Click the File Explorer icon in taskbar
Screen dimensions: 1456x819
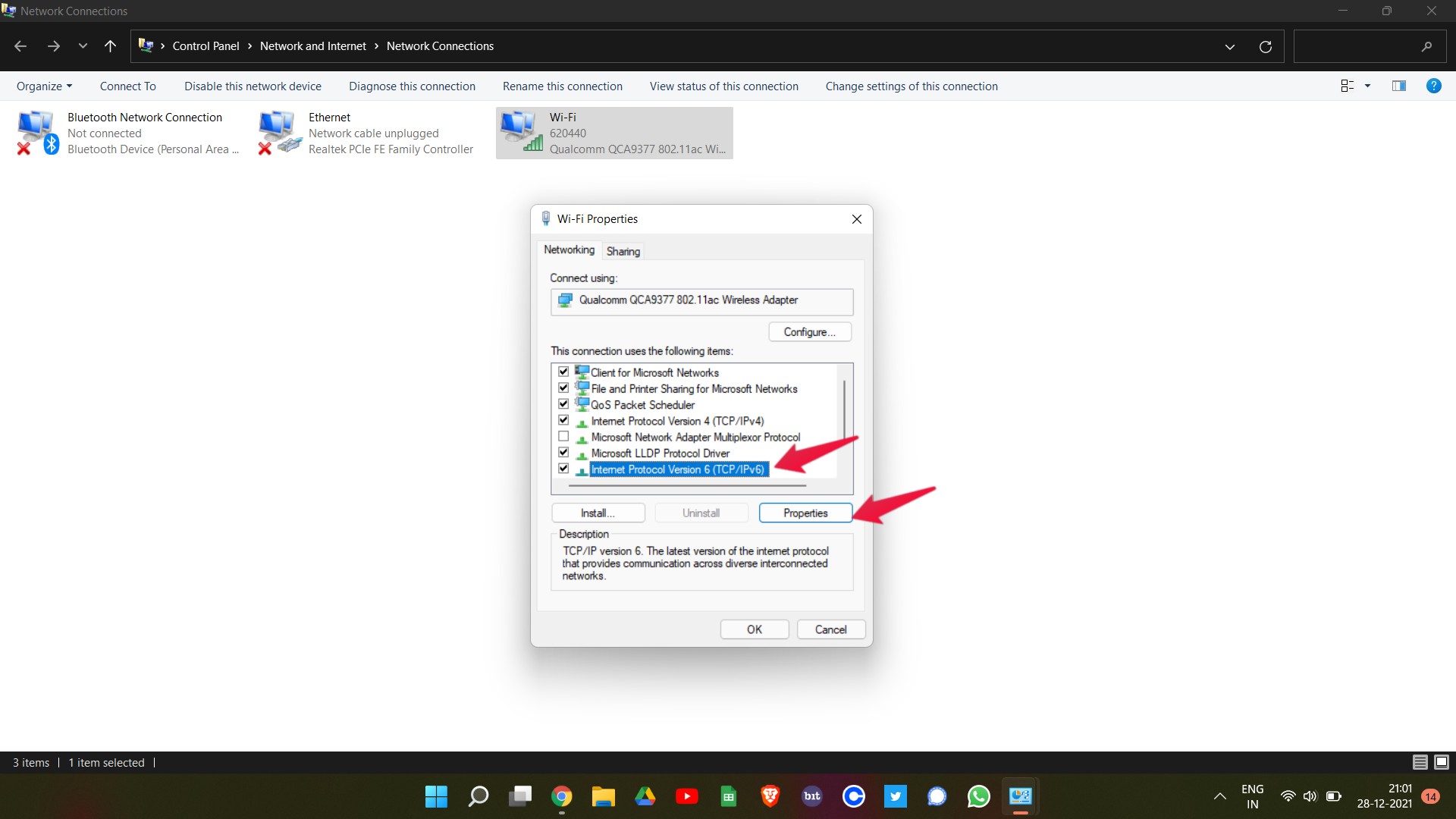(x=603, y=796)
